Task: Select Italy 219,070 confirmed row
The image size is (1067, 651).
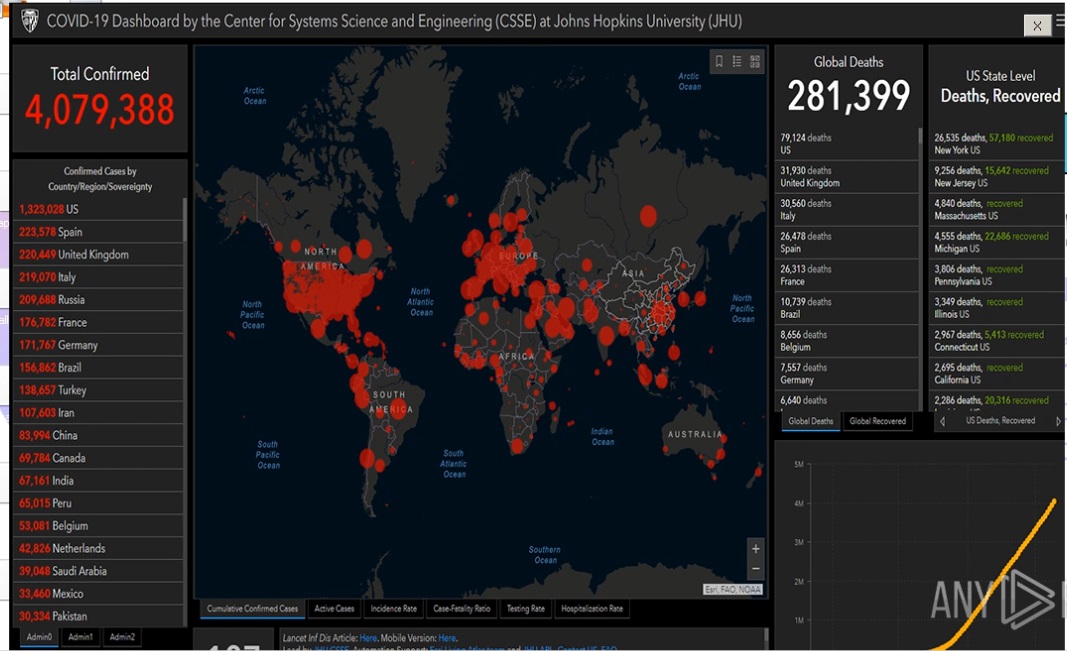Action: [98, 277]
